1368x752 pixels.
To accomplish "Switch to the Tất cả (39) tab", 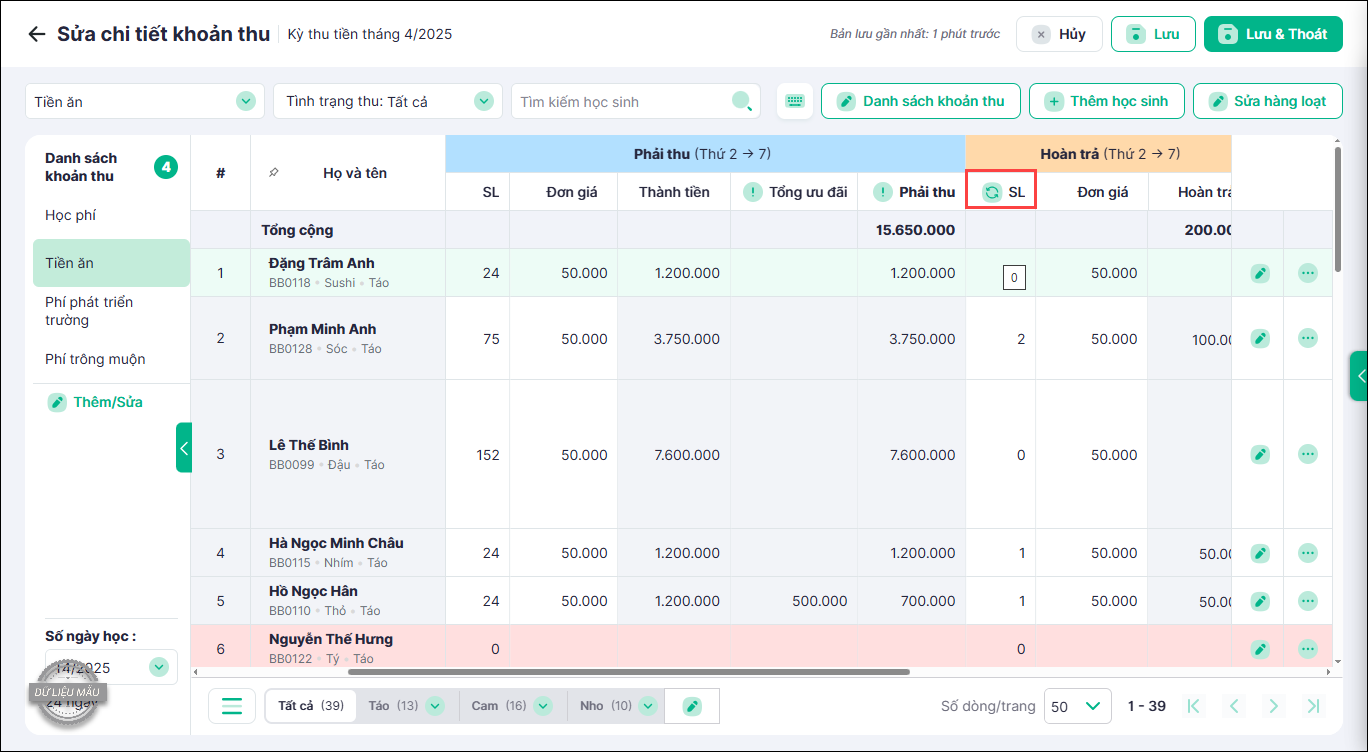I will tap(310, 706).
